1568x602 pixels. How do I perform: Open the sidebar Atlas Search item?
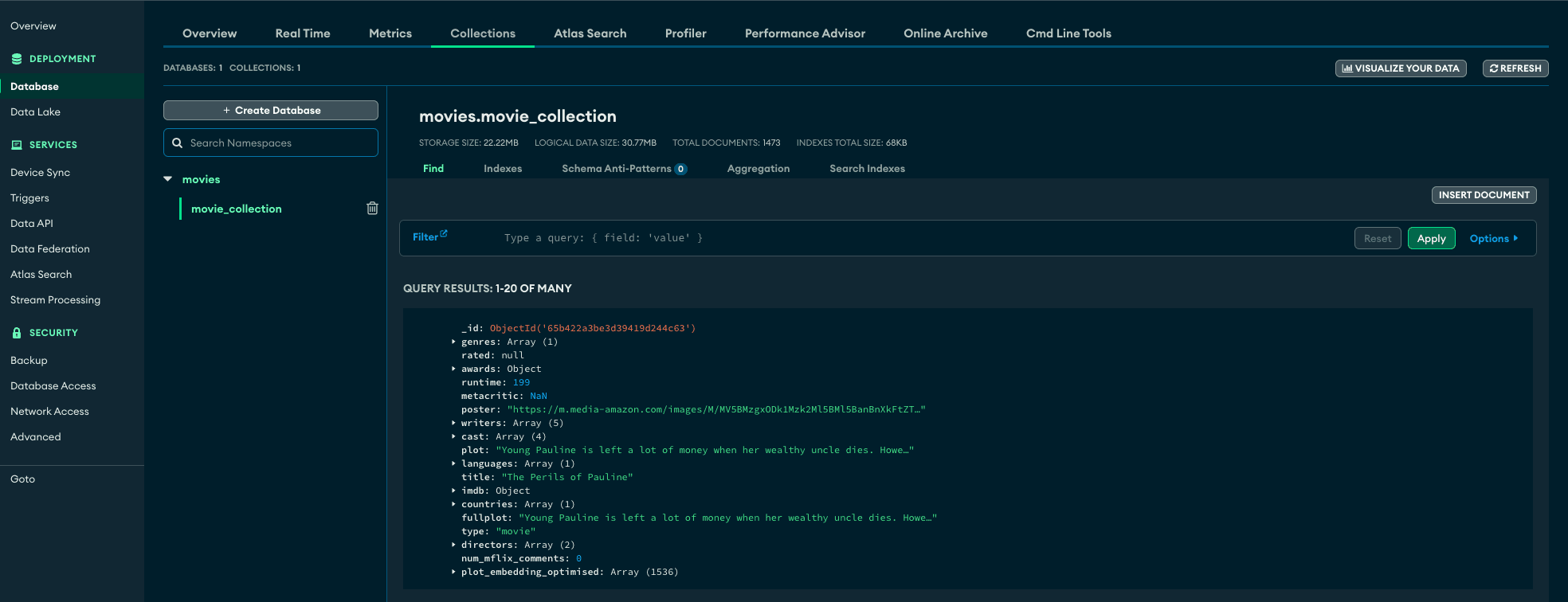[41, 275]
